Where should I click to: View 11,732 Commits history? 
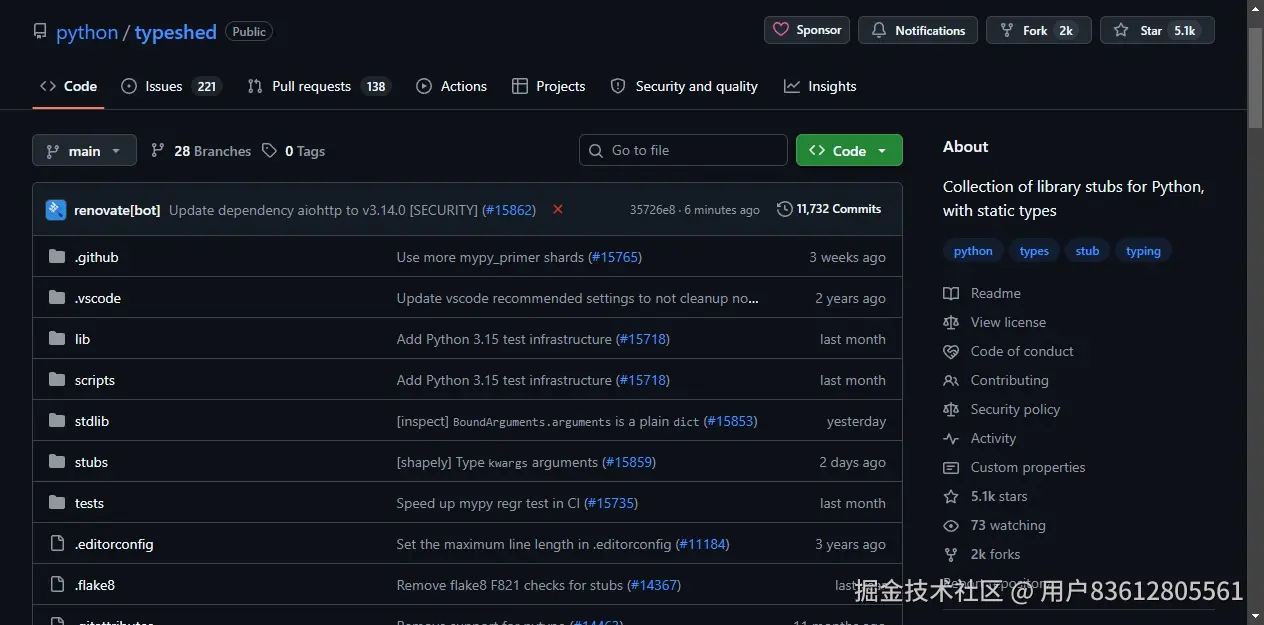829,209
